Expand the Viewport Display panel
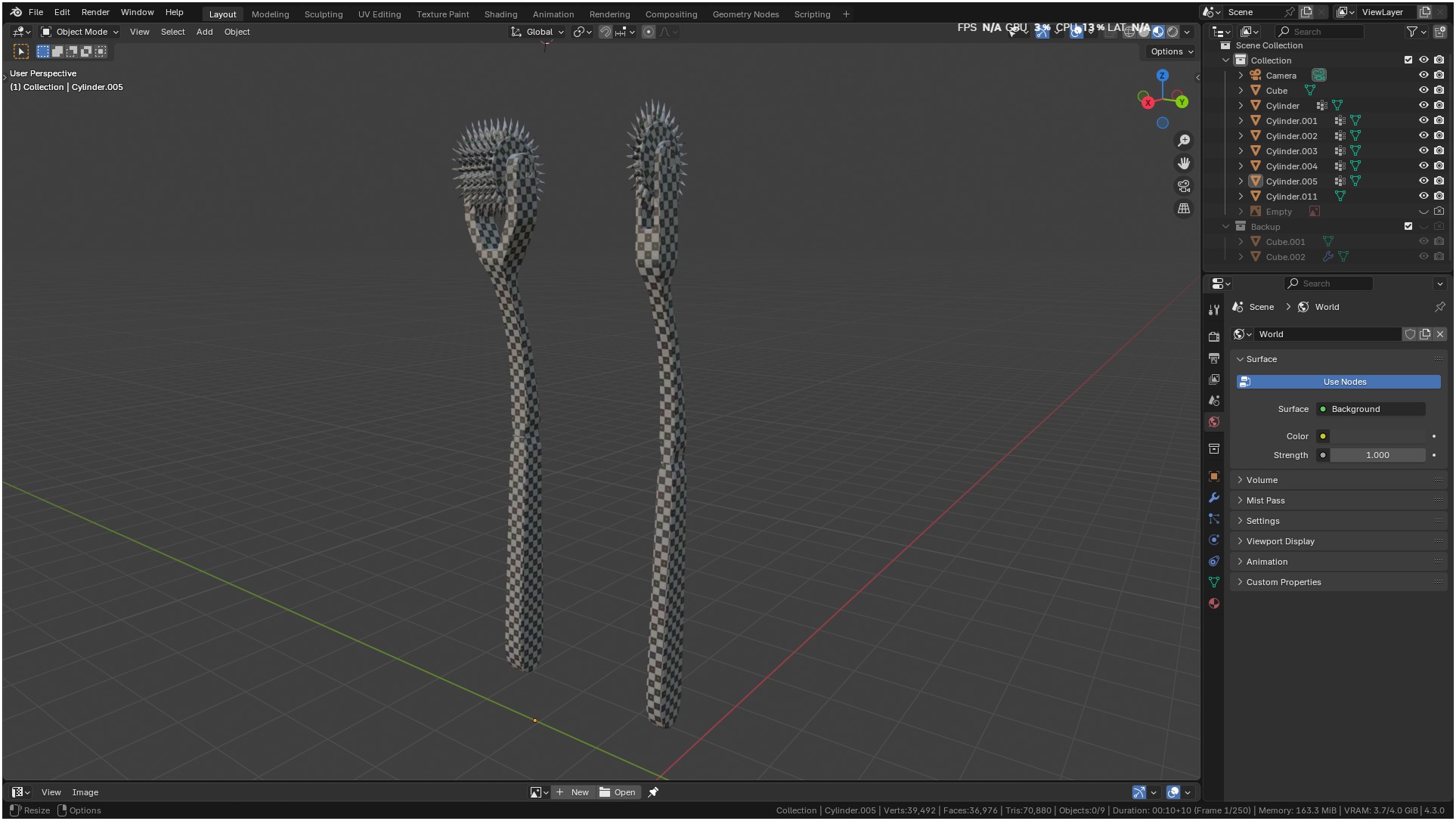The image size is (1456, 821). pyautogui.click(x=1280, y=542)
